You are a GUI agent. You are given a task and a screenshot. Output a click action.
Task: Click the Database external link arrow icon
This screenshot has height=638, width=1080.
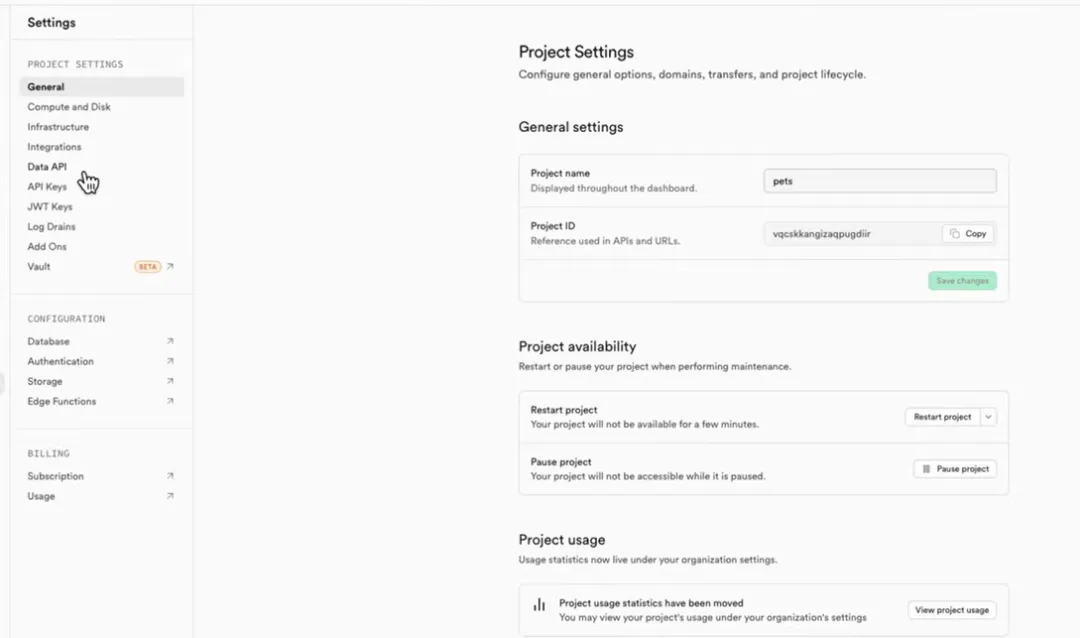pos(170,342)
